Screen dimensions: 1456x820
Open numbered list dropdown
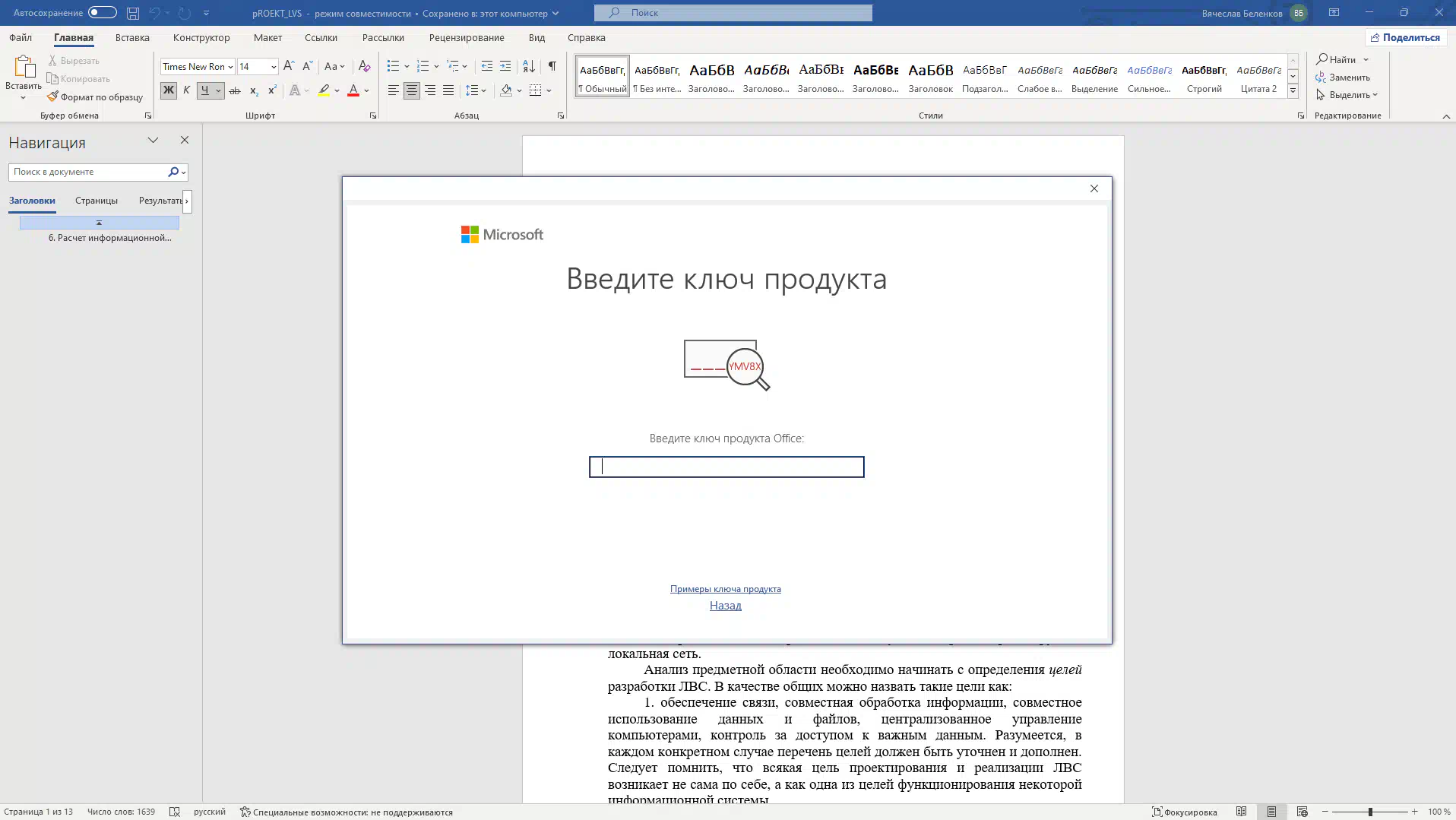436,66
